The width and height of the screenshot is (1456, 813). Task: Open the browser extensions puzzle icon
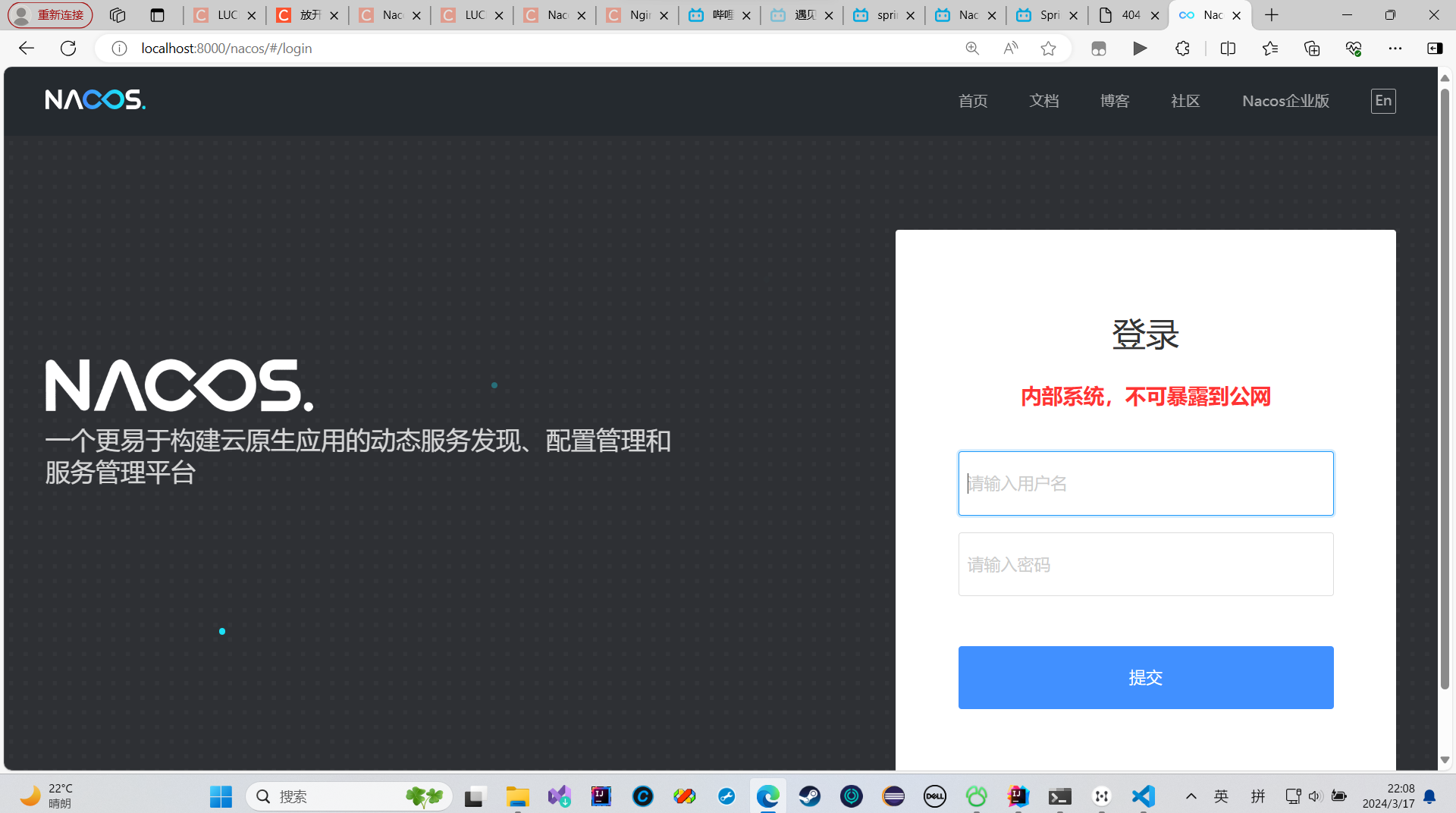pos(1182,49)
